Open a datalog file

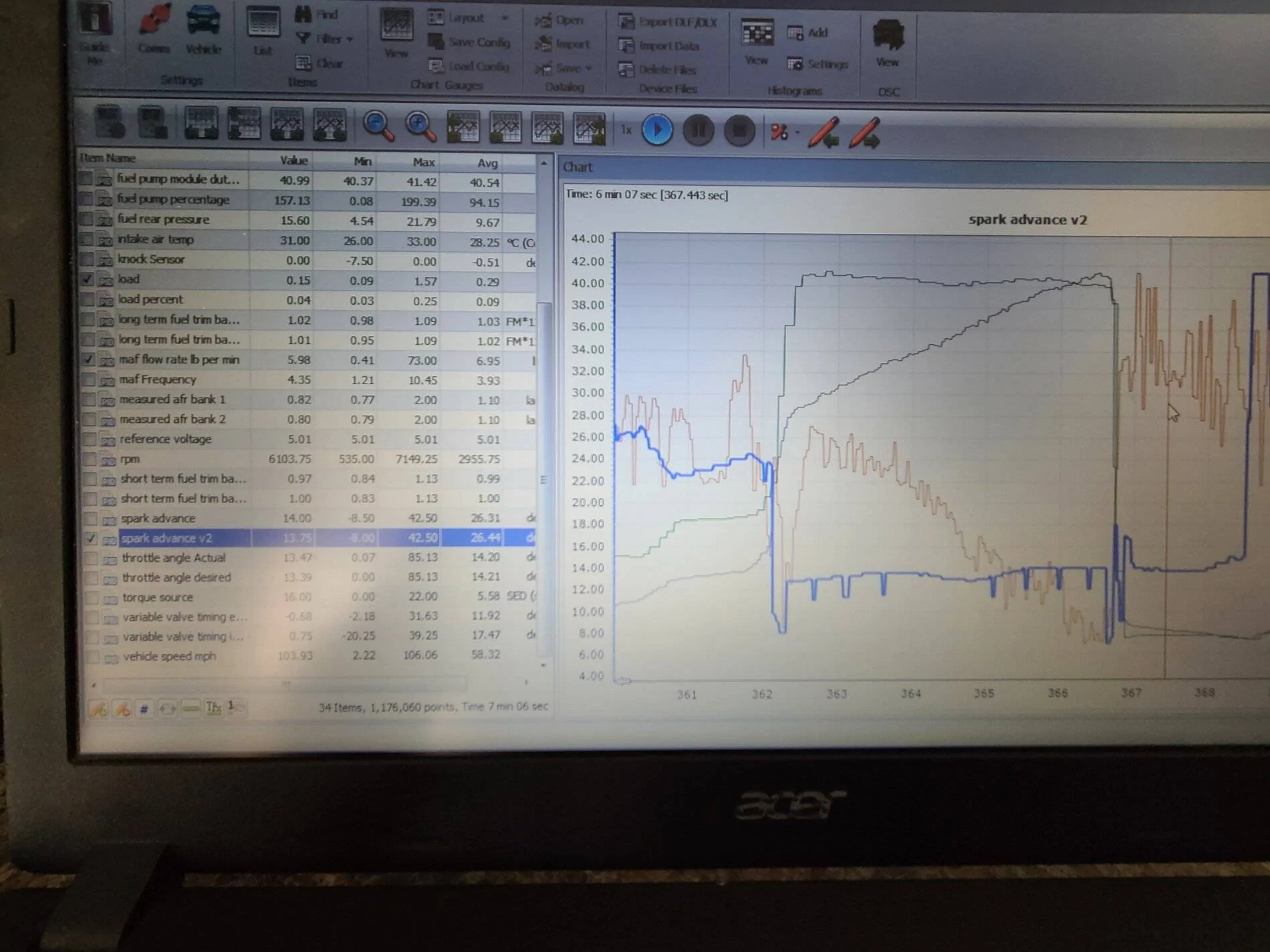559,20
